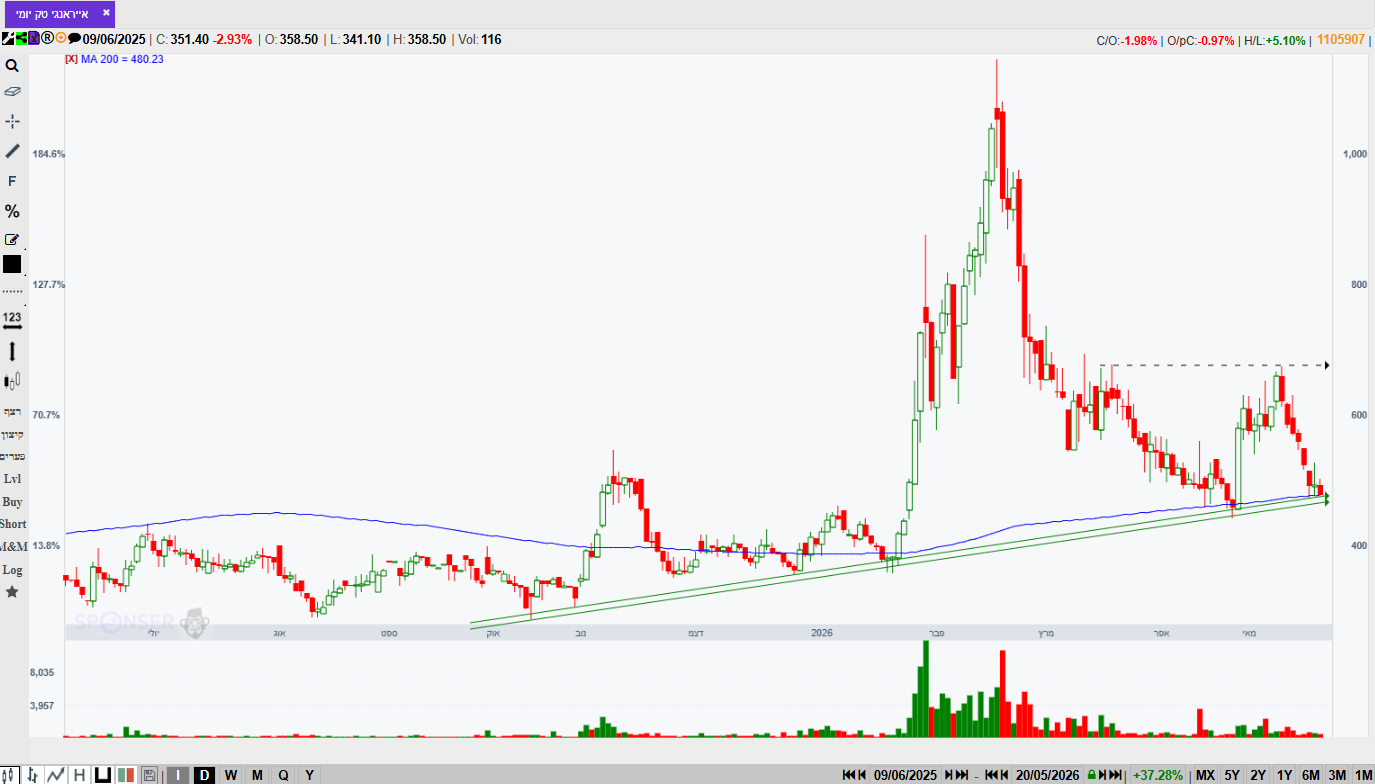Select the magnifier search tool

(x=12, y=66)
